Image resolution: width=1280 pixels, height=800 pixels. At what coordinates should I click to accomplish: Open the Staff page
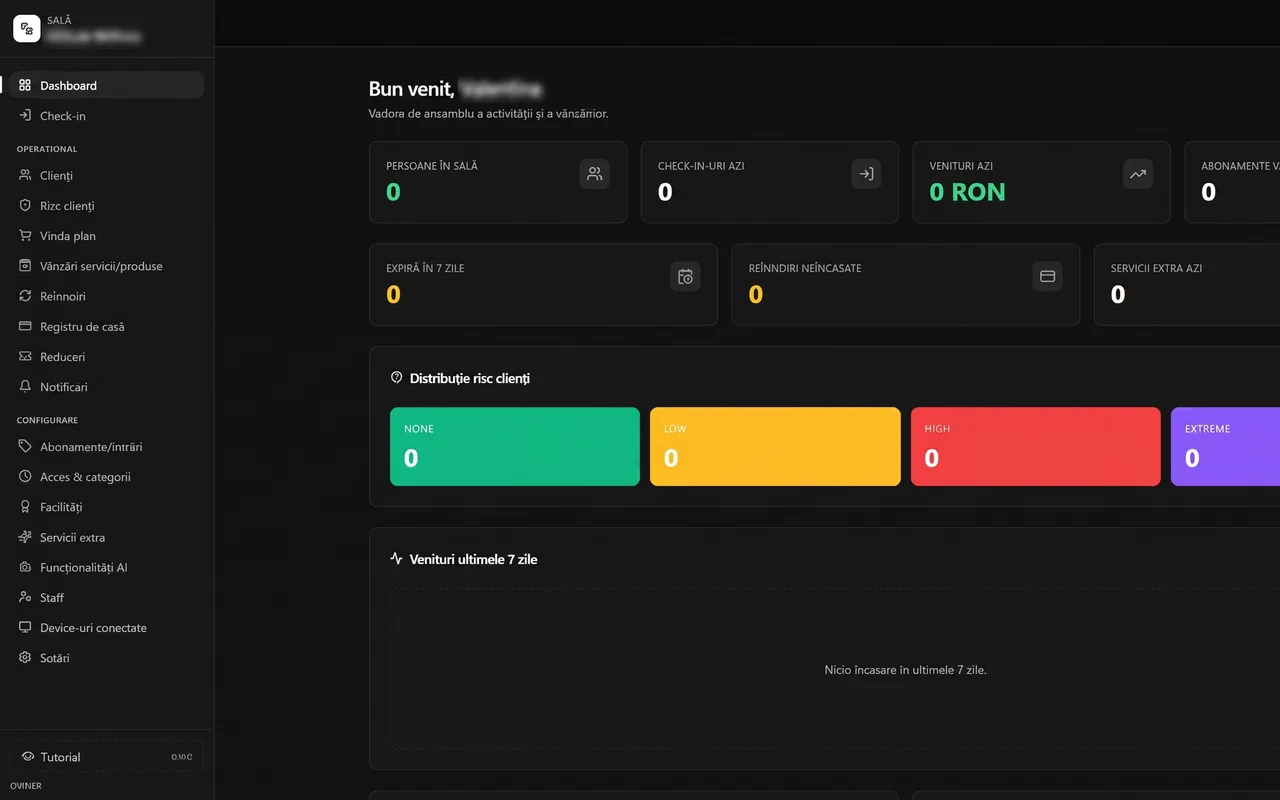(106, 597)
